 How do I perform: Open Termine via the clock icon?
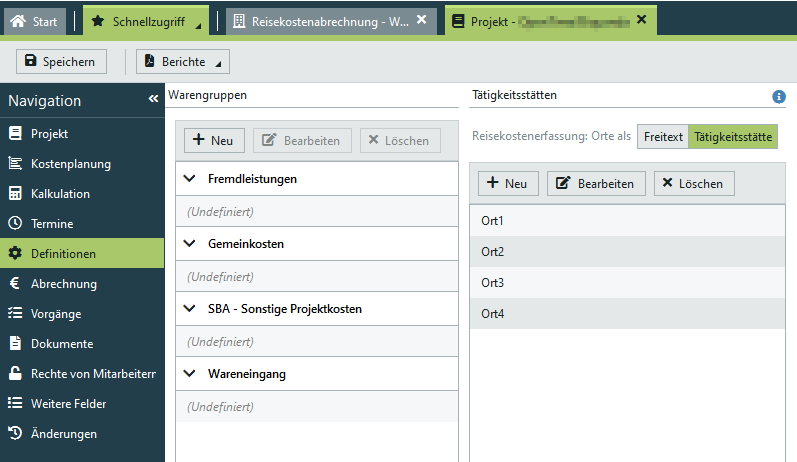(15, 224)
